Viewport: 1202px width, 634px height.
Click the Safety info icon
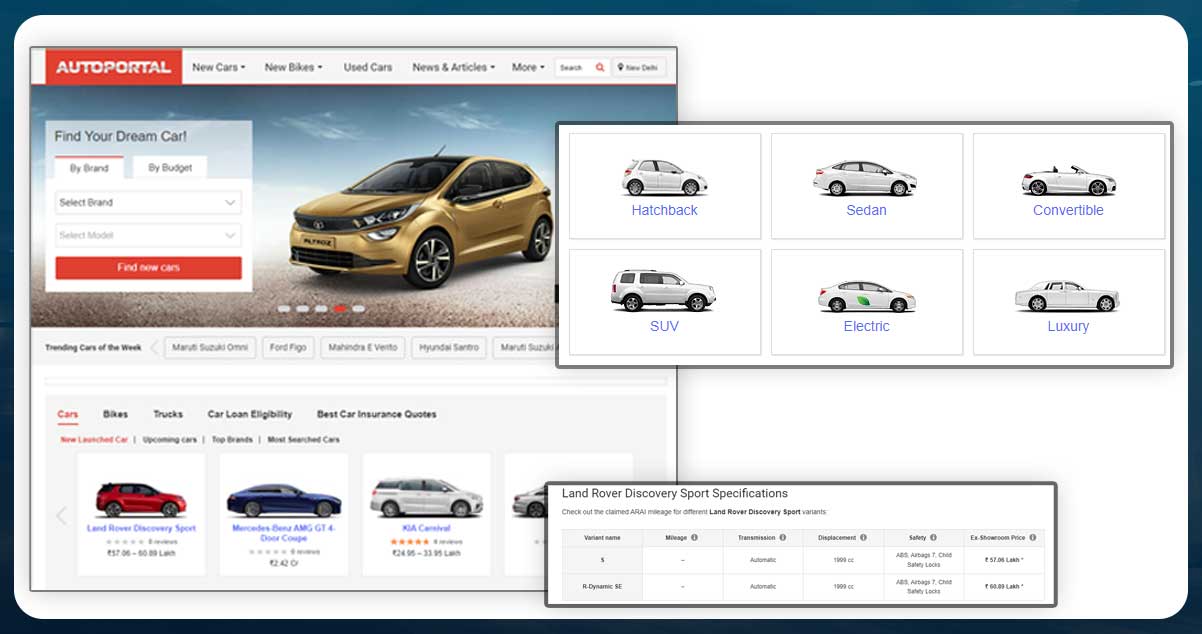click(x=933, y=537)
